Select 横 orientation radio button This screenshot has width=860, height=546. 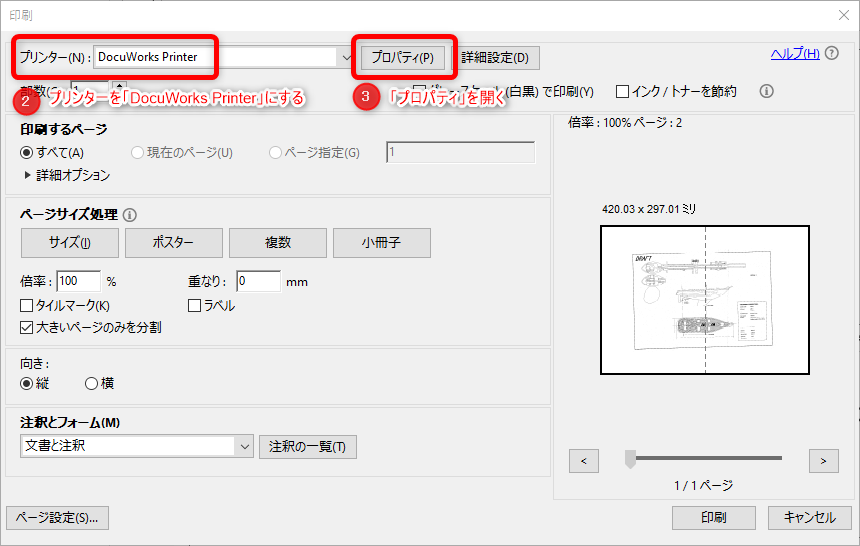tap(92, 383)
